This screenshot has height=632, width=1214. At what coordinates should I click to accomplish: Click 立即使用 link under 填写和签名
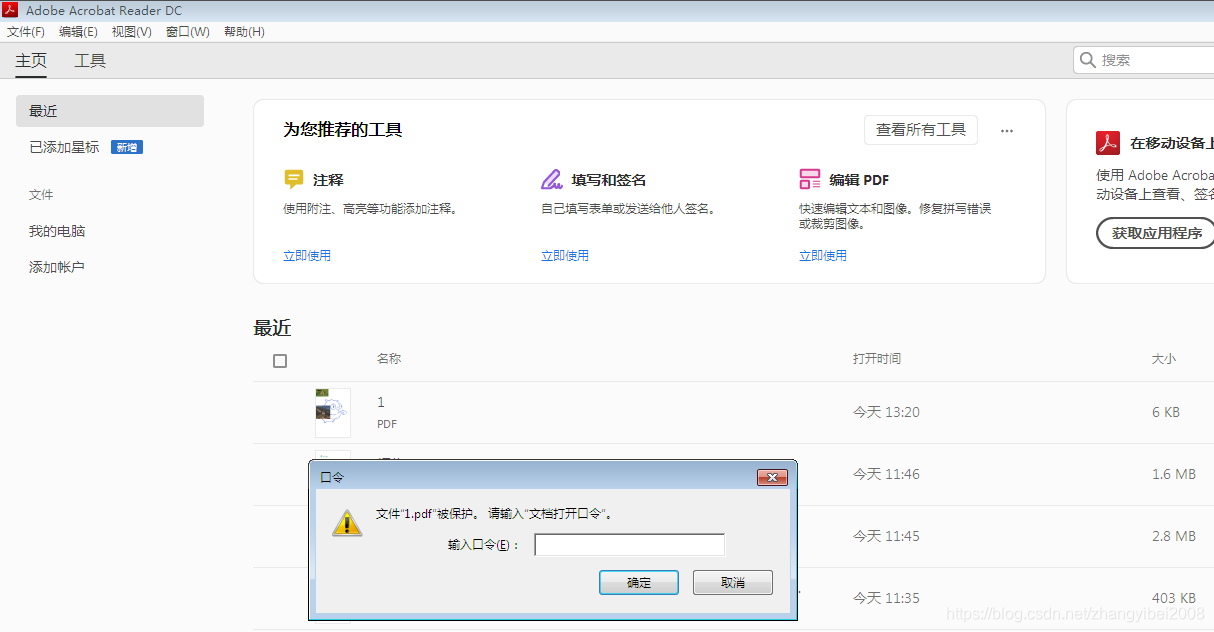565,256
